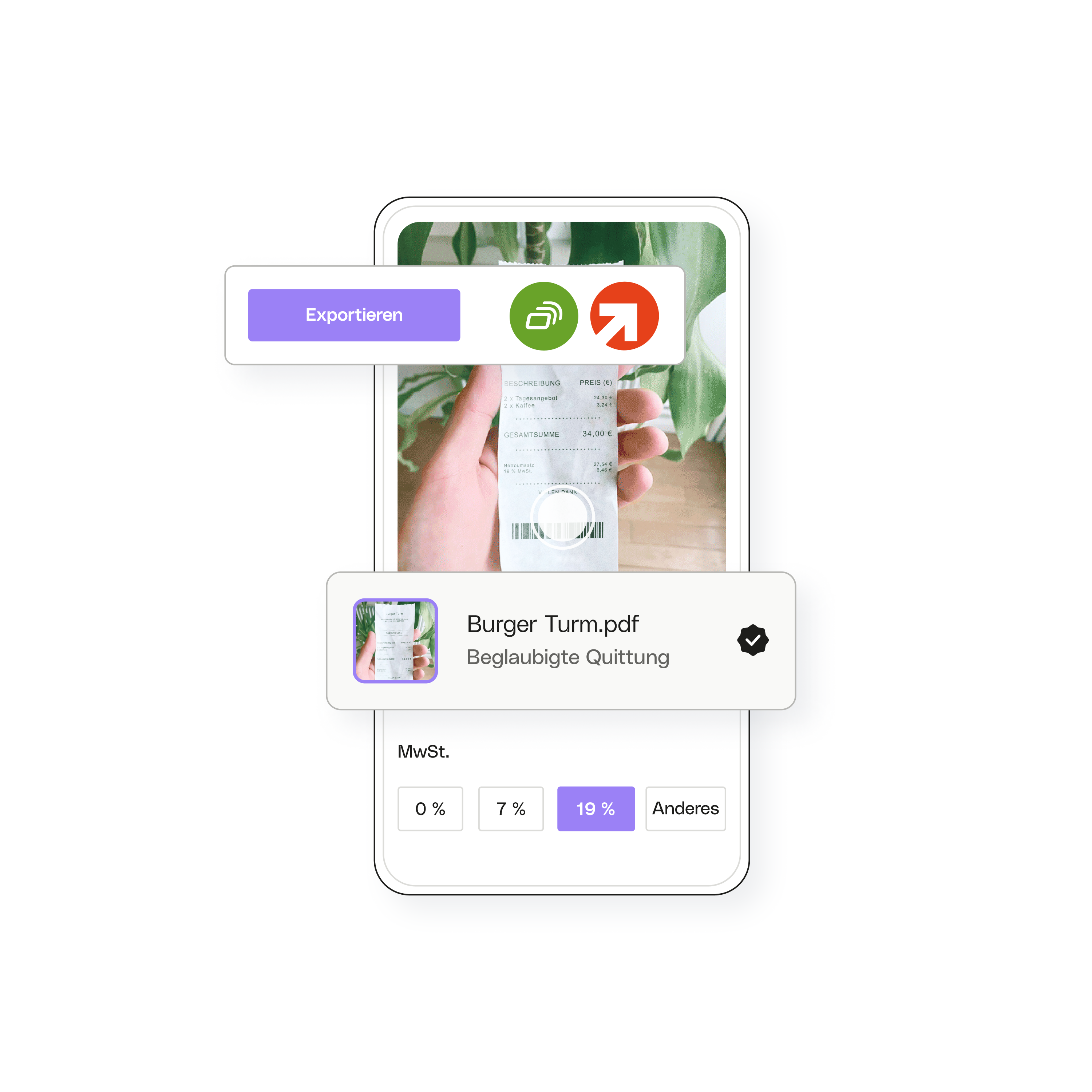1092x1092 pixels.
Task: Tap the Tagesangebot item line on receipt
Action: [530, 398]
